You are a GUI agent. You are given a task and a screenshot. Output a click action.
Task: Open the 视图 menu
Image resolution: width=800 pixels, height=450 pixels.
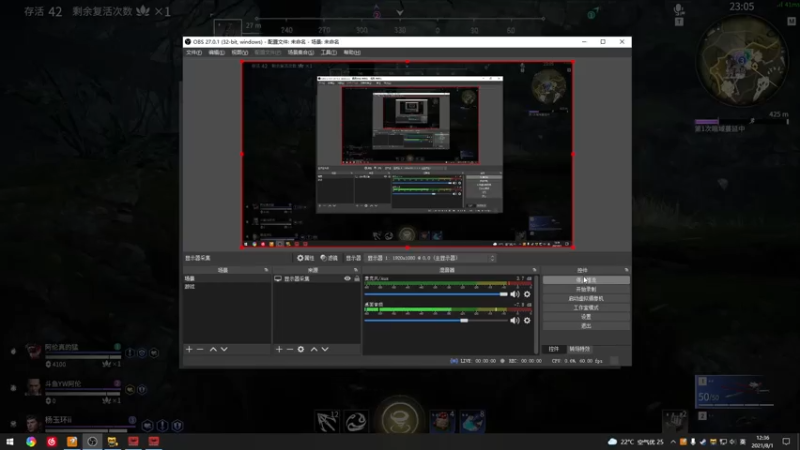coord(239,53)
